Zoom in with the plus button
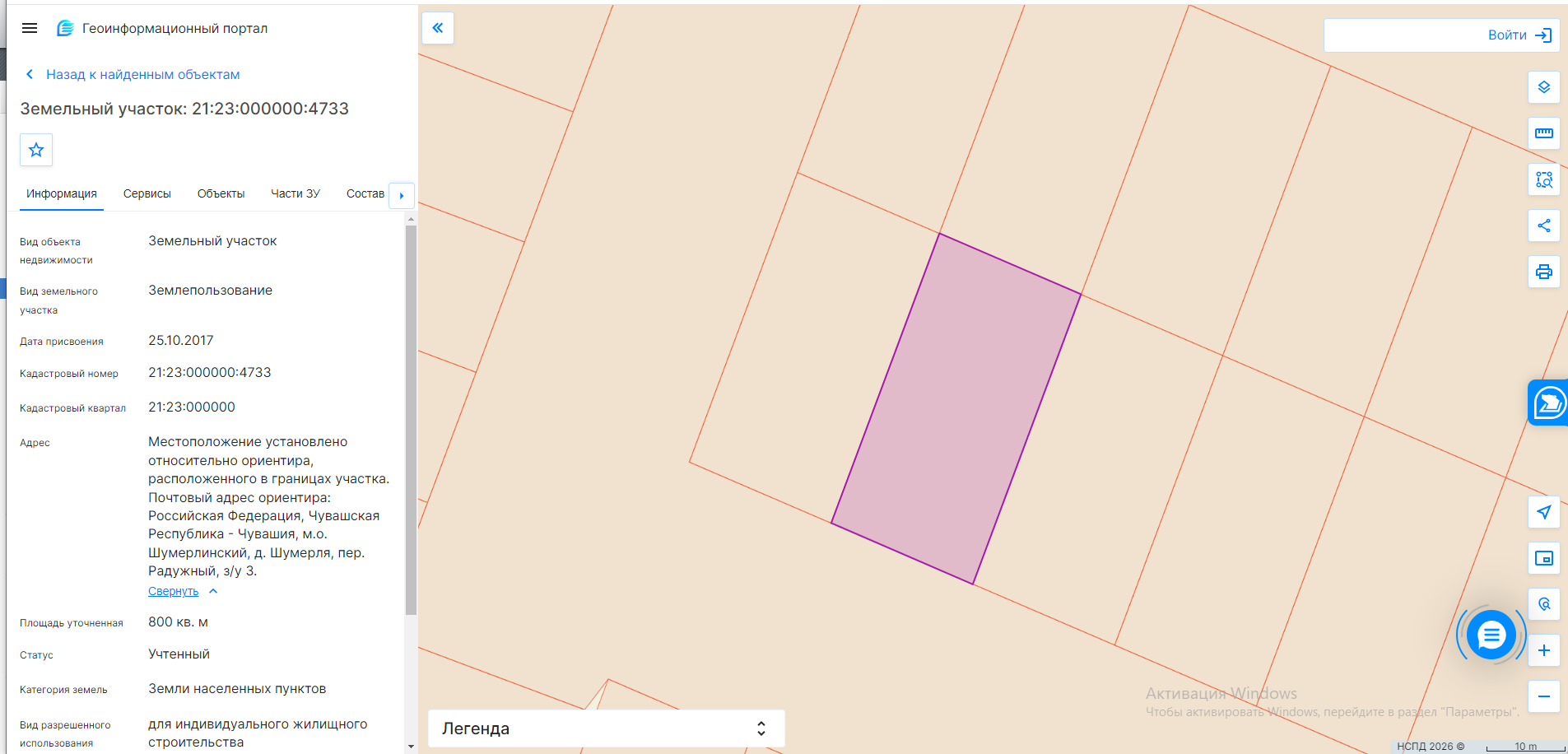The width and height of the screenshot is (1568, 754). pyautogui.click(x=1544, y=650)
